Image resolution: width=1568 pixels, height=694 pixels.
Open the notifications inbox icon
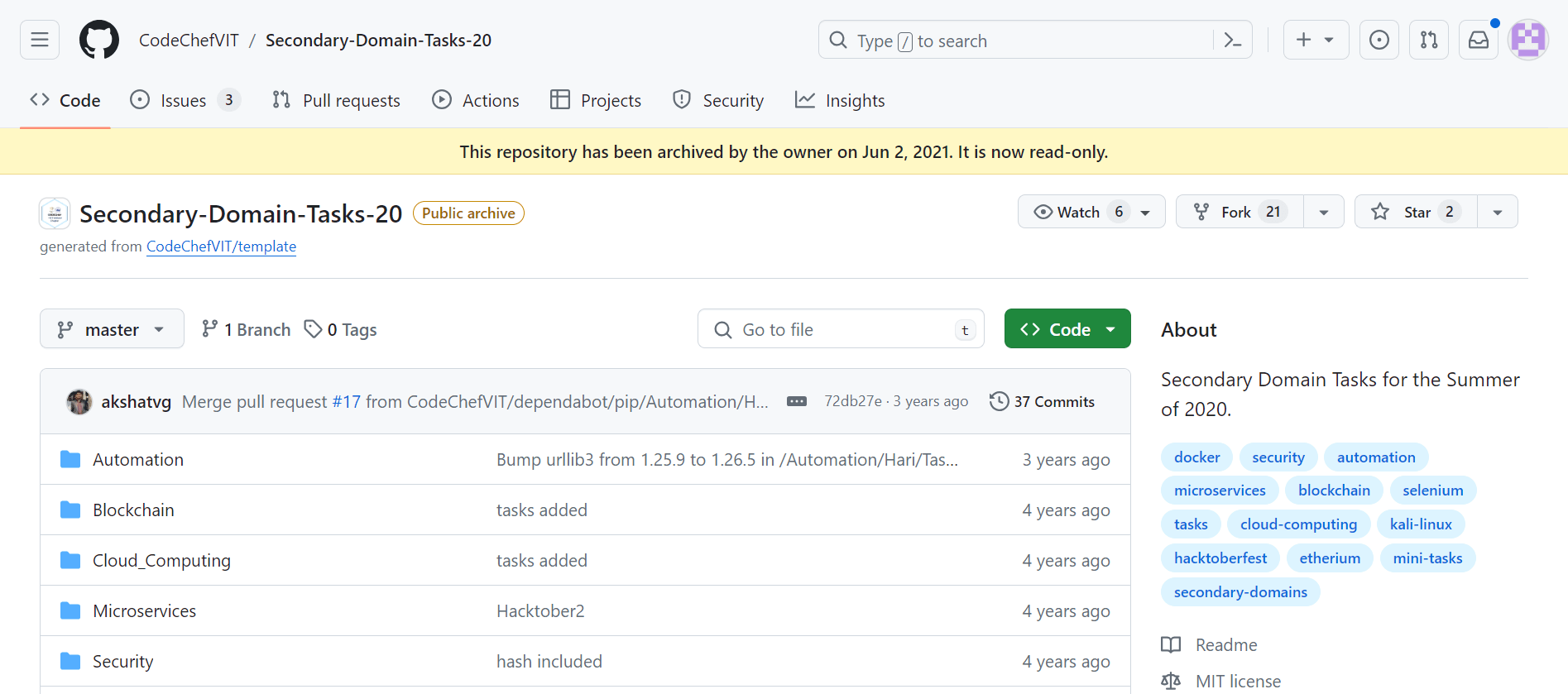coord(1478,40)
